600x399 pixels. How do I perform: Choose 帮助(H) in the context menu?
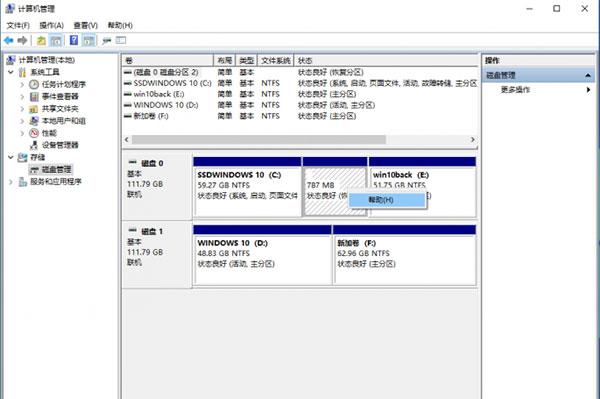pyautogui.click(x=387, y=200)
